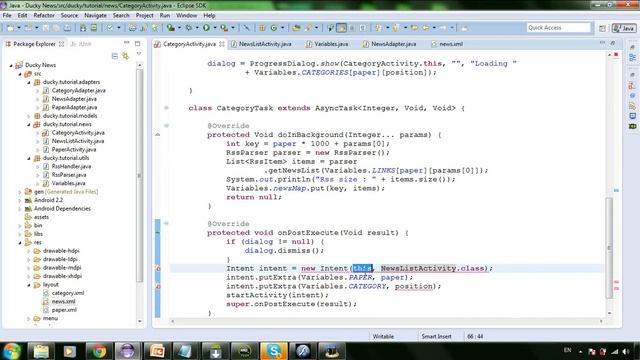640x360 pixels.
Task: Open the Source menu
Action: click(x=69, y=16)
